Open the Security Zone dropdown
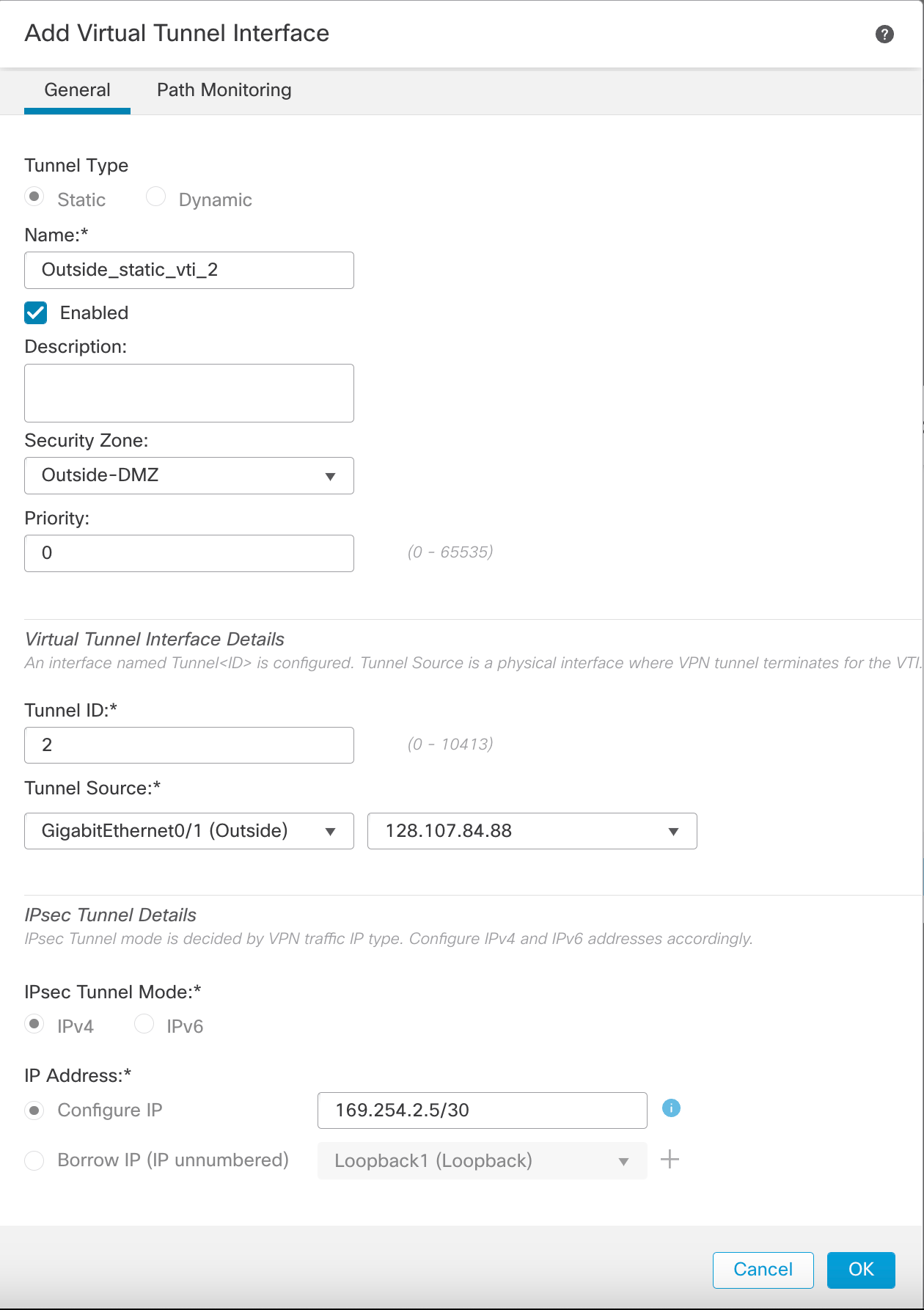The height and width of the screenshot is (1310, 924). [189, 475]
